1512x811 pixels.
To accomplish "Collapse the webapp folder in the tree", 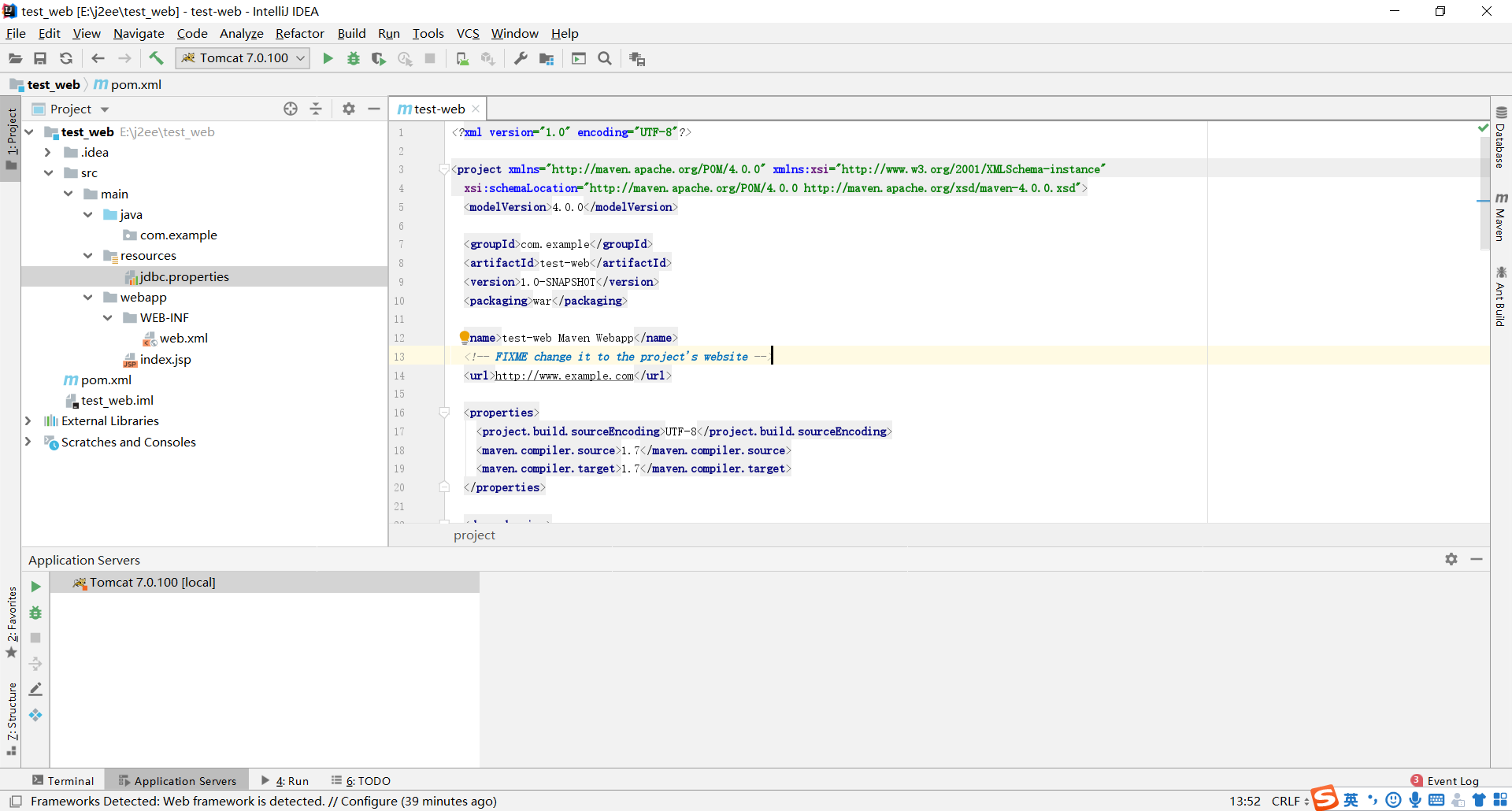I will 87,298.
